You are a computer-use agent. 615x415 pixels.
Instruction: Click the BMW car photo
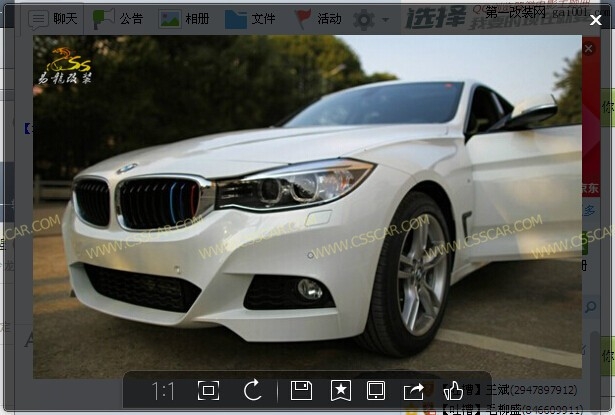coord(307,207)
